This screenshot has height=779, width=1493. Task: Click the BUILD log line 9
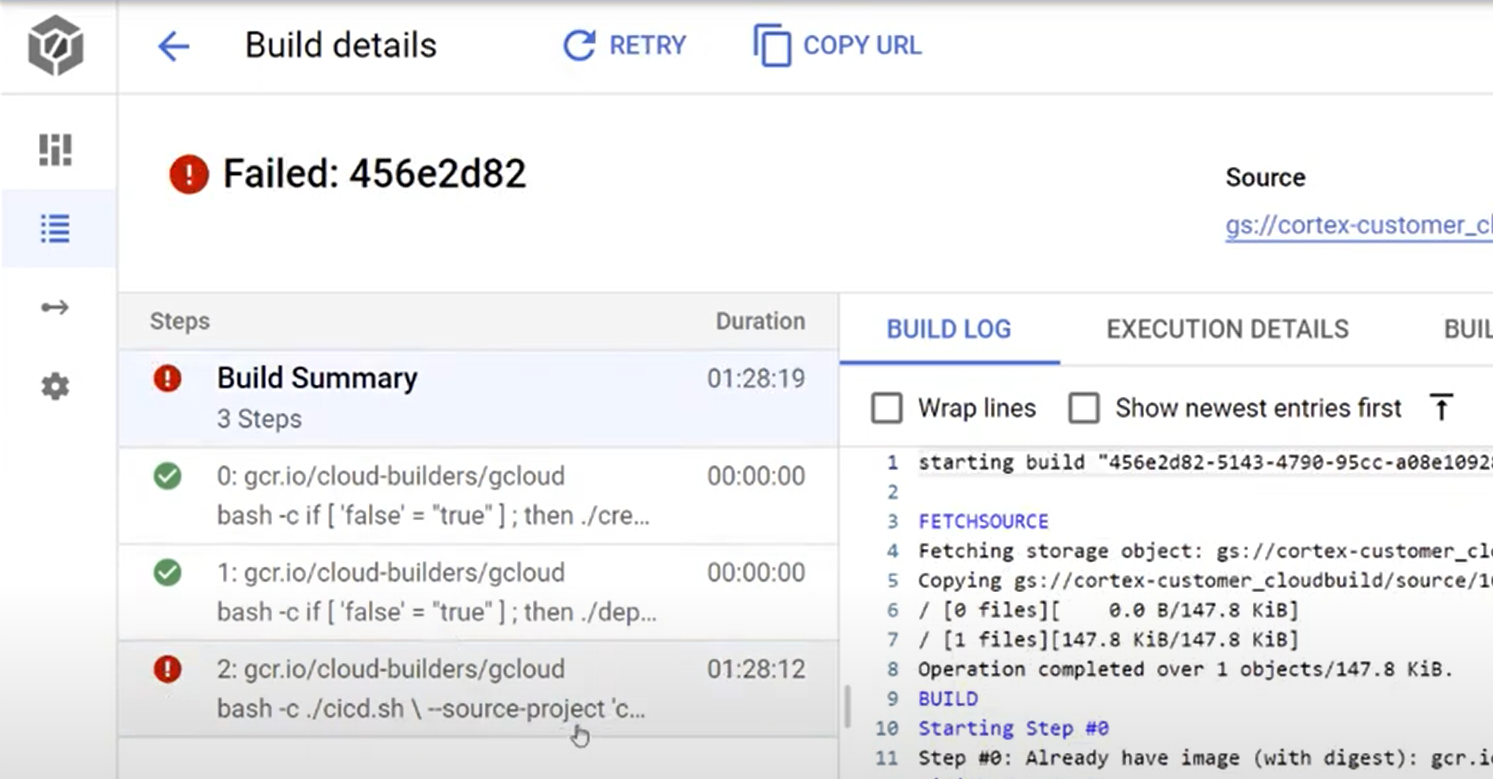coord(948,699)
